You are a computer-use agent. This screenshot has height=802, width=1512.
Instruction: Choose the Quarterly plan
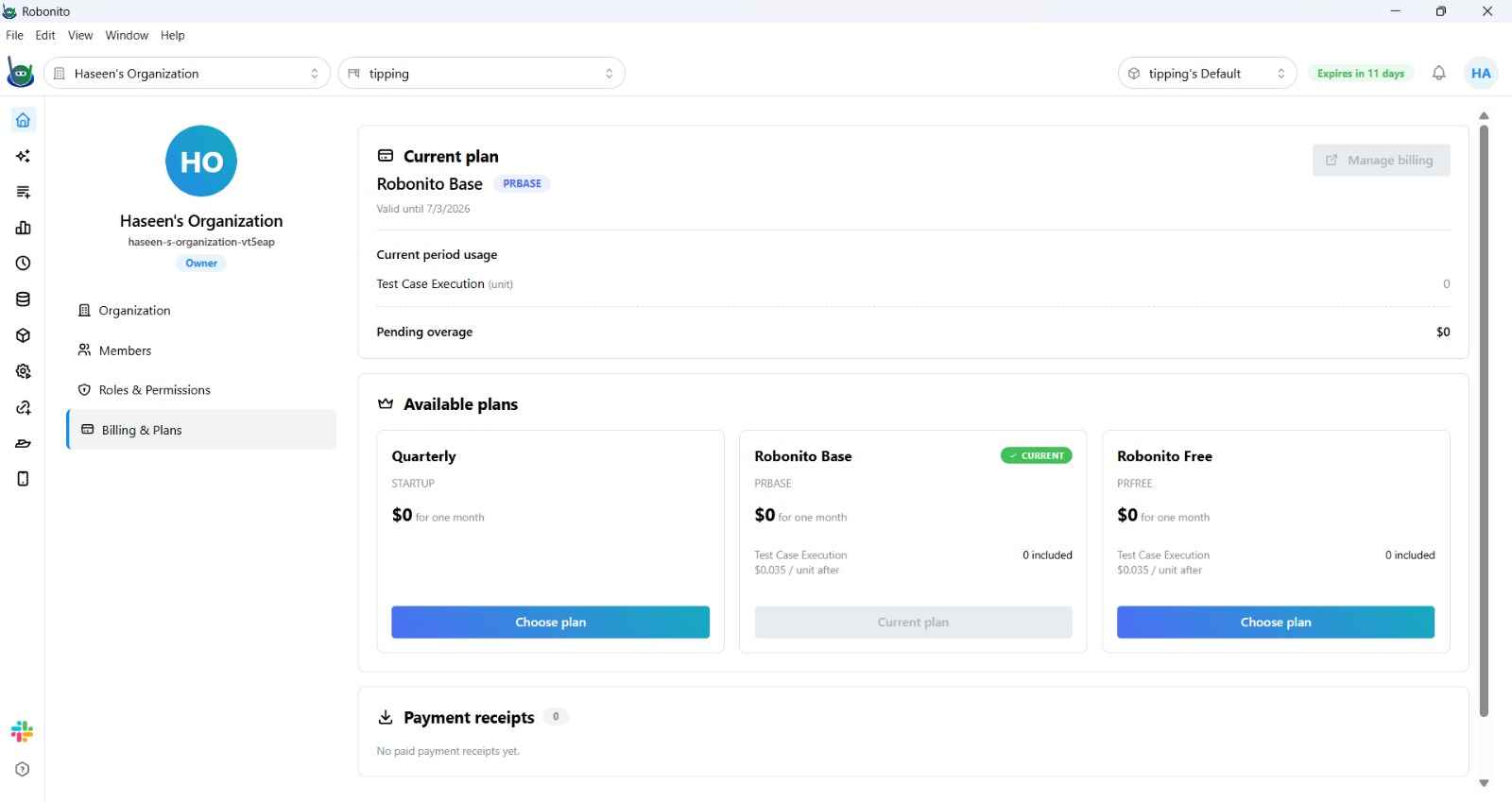550,622
